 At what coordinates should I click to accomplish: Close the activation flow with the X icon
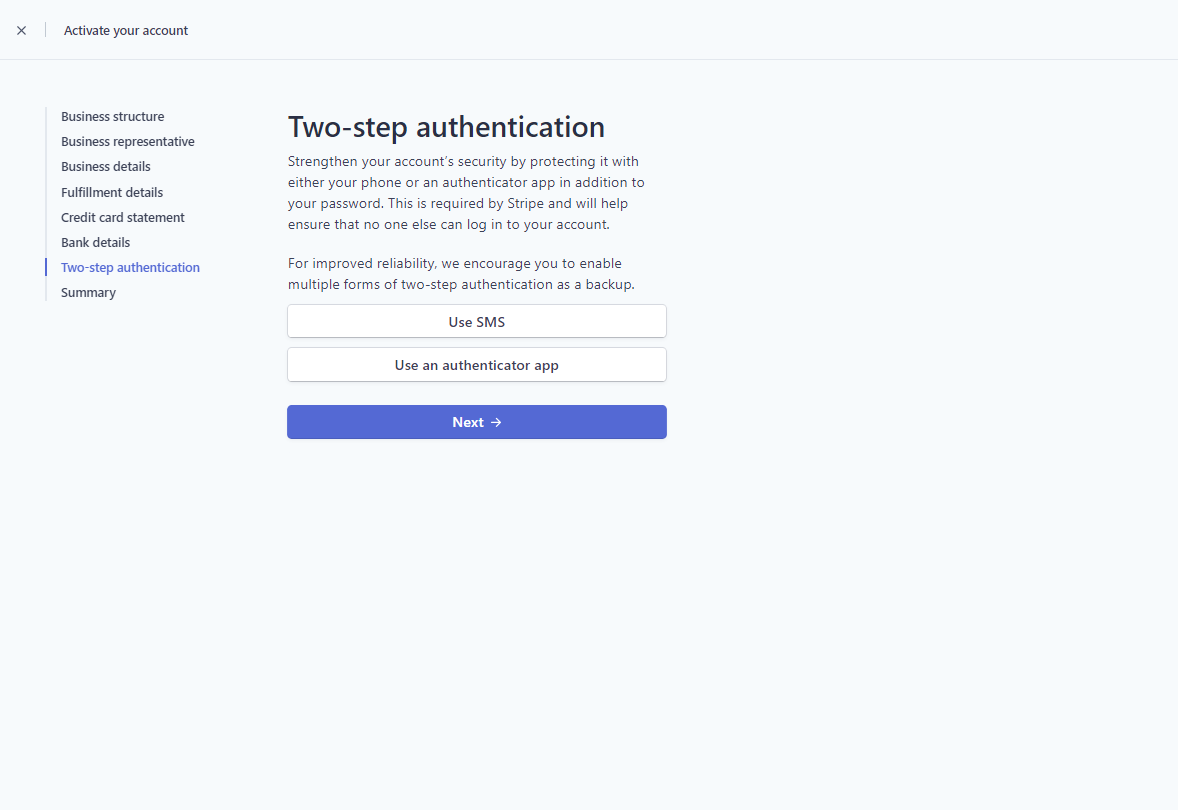click(21, 30)
